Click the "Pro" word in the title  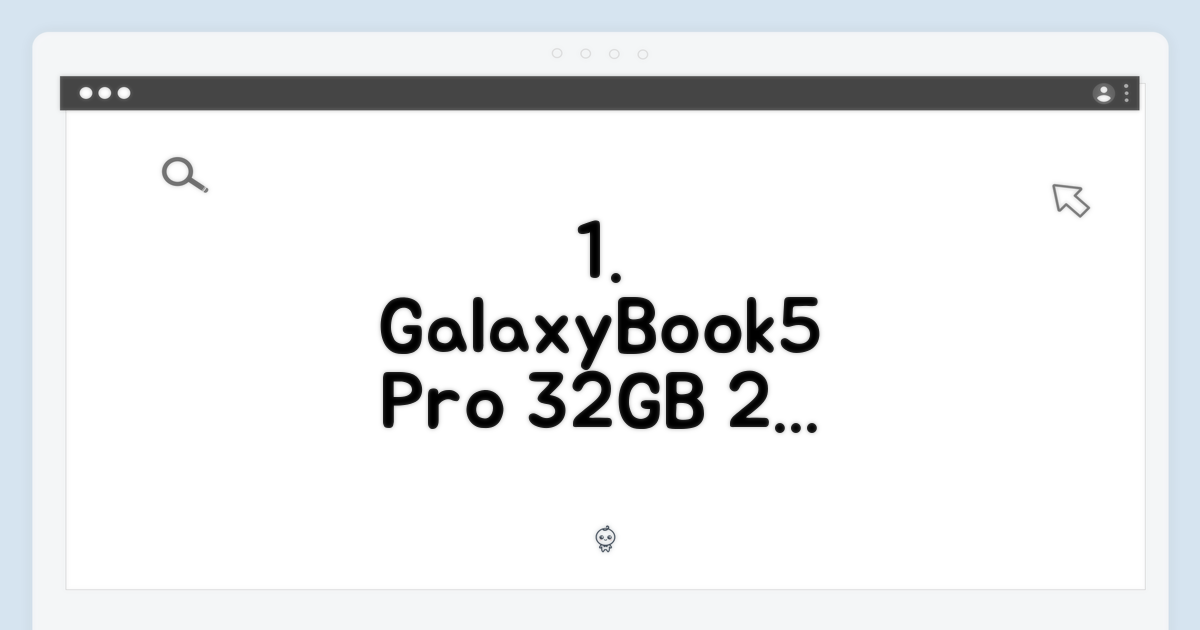pyautogui.click(x=440, y=403)
